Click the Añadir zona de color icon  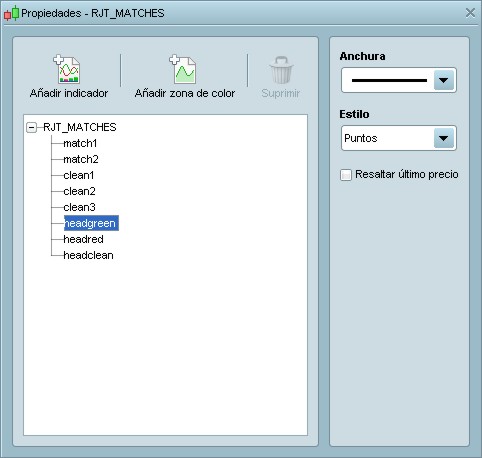point(183,69)
